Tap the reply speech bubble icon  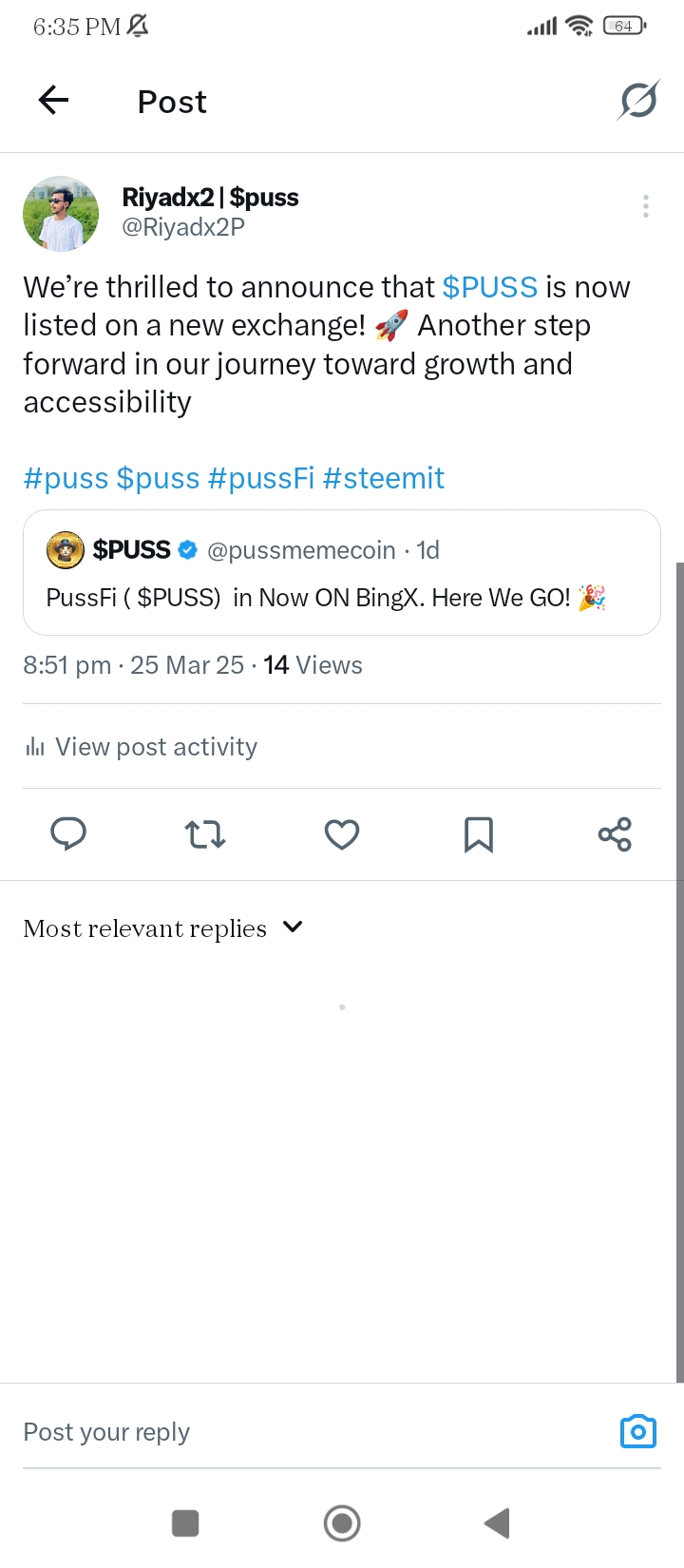(x=68, y=834)
